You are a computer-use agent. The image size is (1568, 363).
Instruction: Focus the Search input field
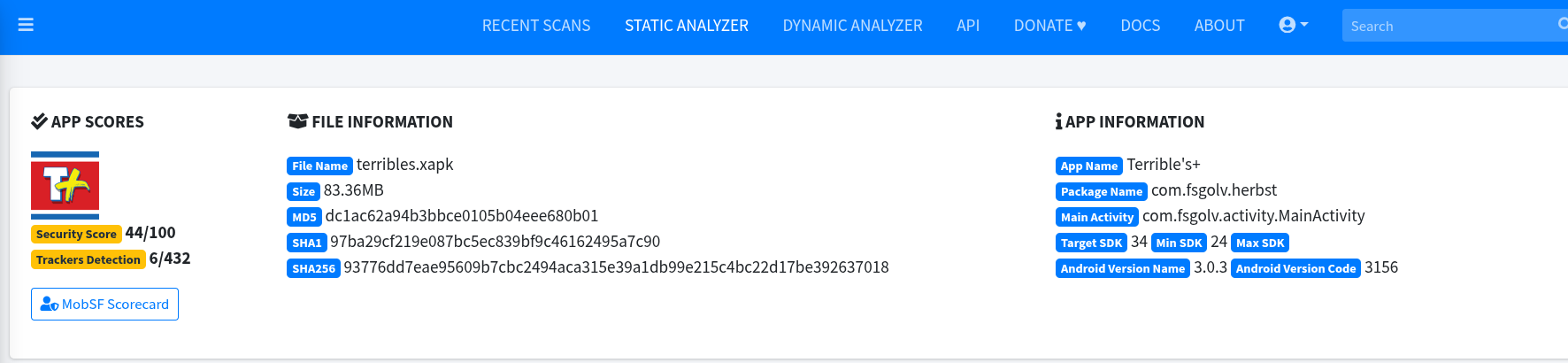(1449, 26)
